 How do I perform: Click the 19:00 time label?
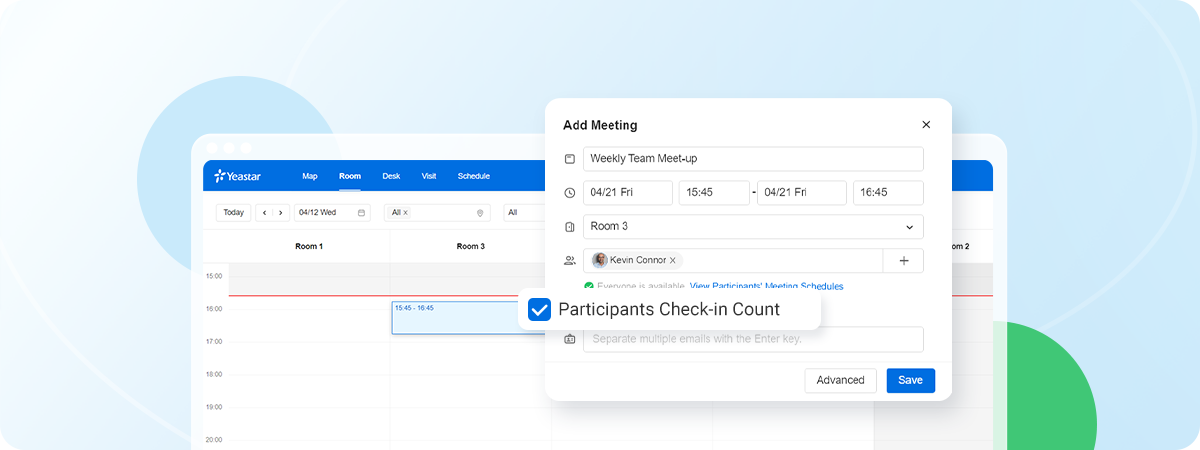click(214, 408)
